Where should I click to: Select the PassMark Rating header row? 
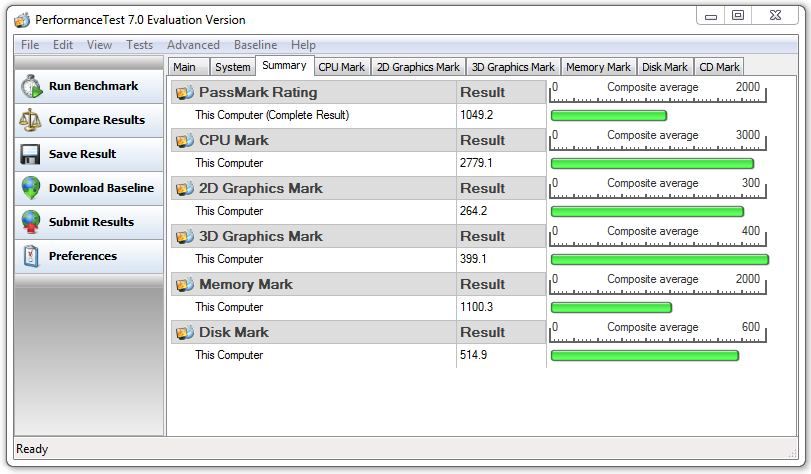point(359,92)
